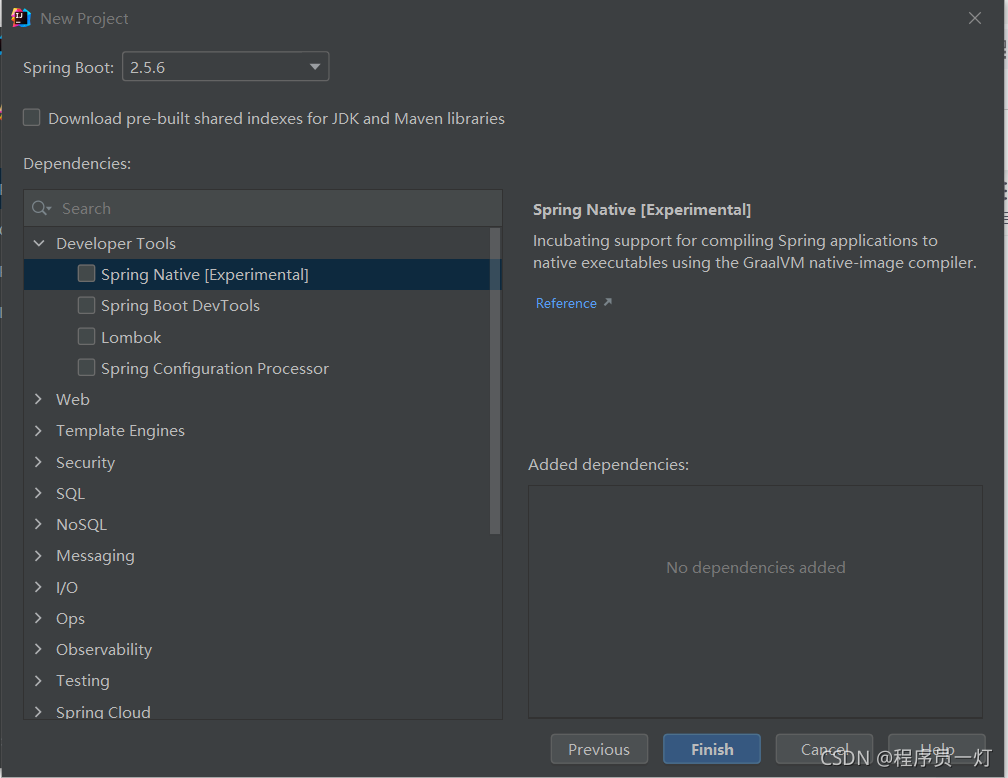Expand the NoSQL category
This screenshot has width=1008, height=778.
(x=39, y=524)
